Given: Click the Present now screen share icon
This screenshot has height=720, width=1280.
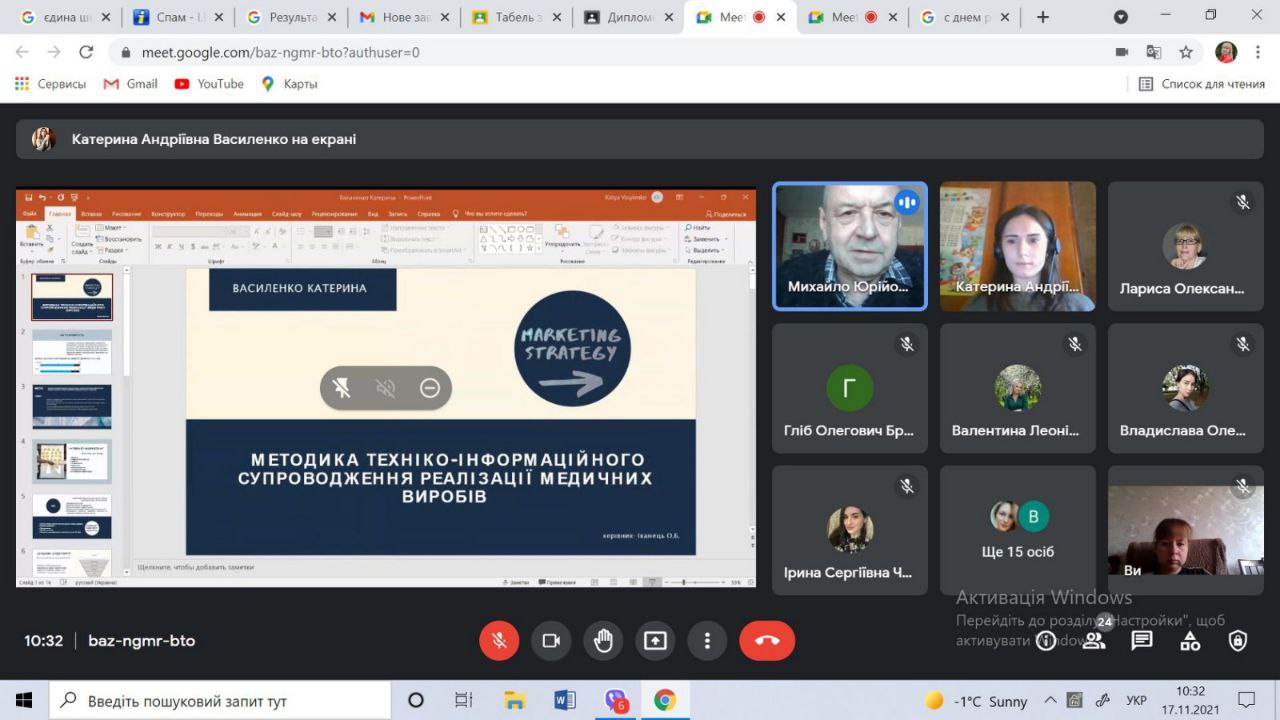Looking at the screenshot, I should pyautogui.click(x=655, y=641).
